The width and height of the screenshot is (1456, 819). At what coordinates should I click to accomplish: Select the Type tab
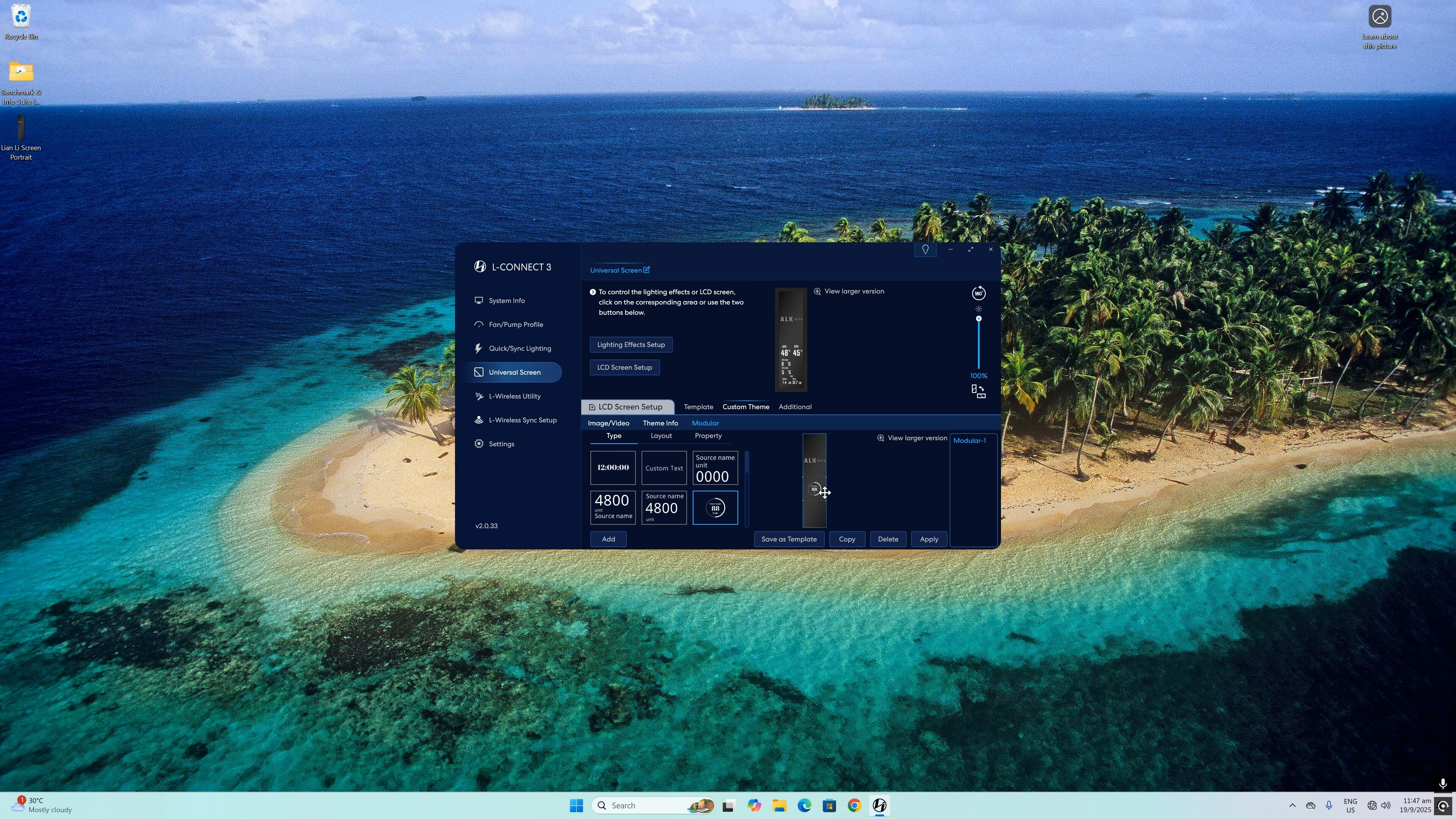tap(614, 436)
